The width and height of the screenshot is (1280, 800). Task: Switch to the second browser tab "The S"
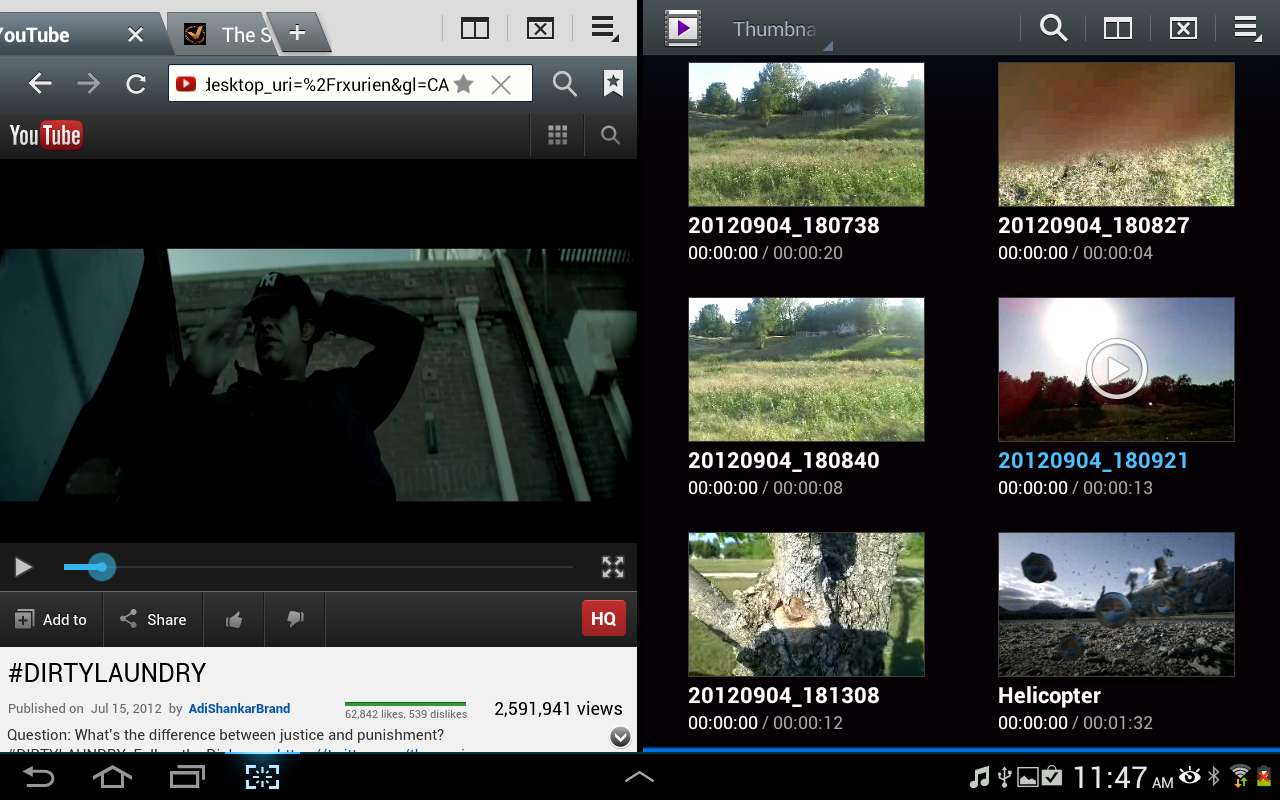(x=232, y=34)
